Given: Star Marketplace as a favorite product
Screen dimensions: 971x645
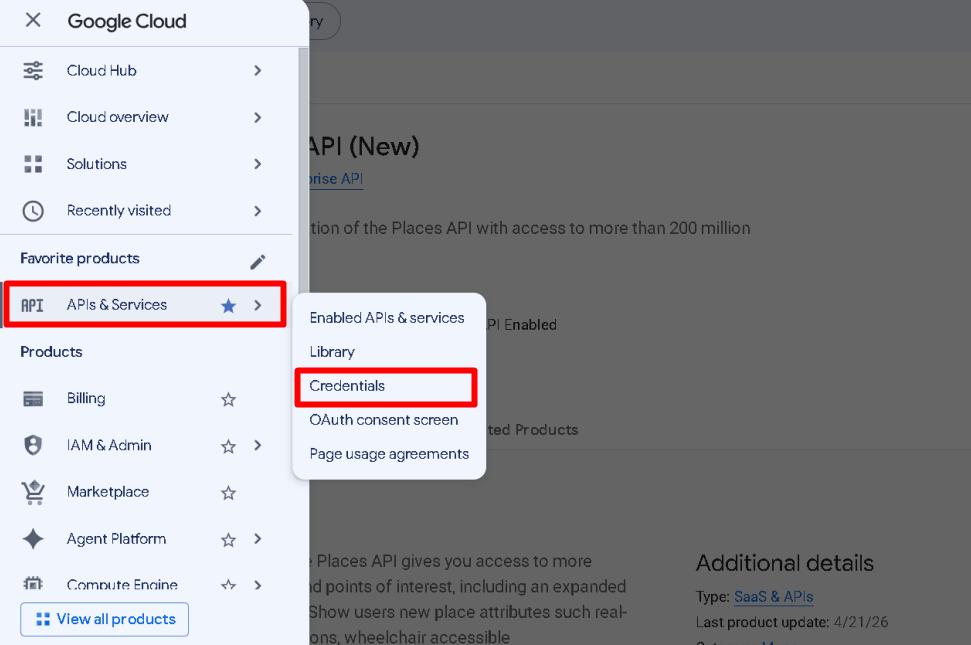Looking at the screenshot, I should pyautogui.click(x=229, y=493).
